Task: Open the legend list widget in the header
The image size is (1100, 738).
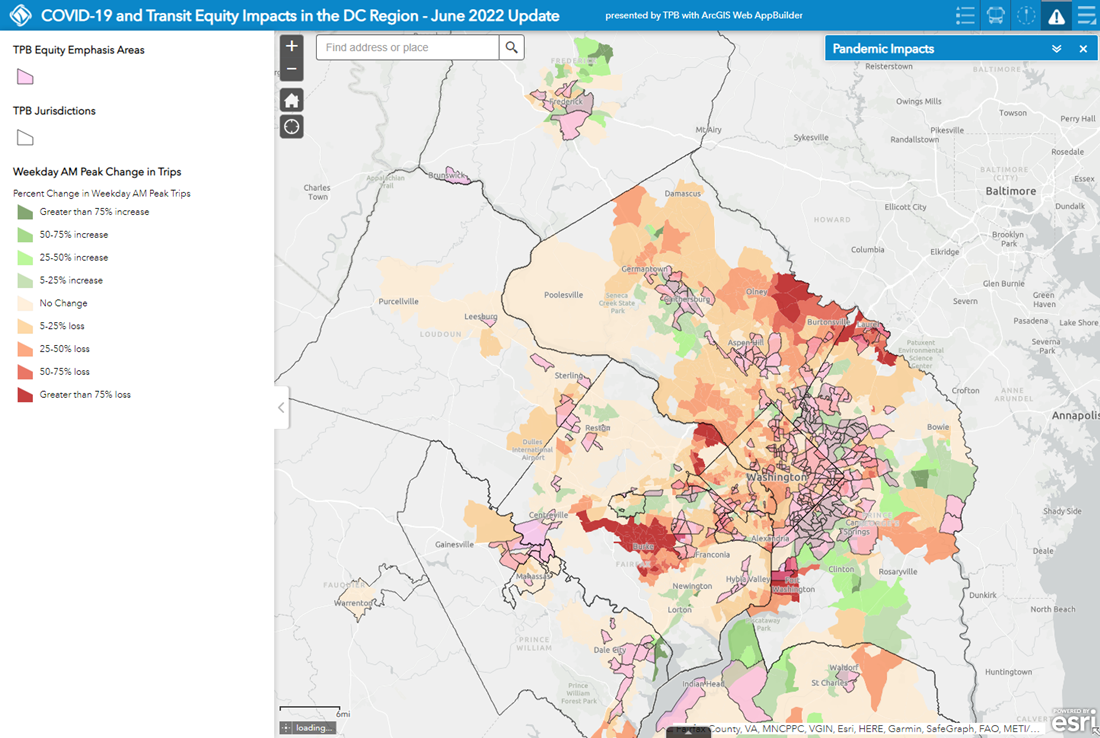Action: 965,15
